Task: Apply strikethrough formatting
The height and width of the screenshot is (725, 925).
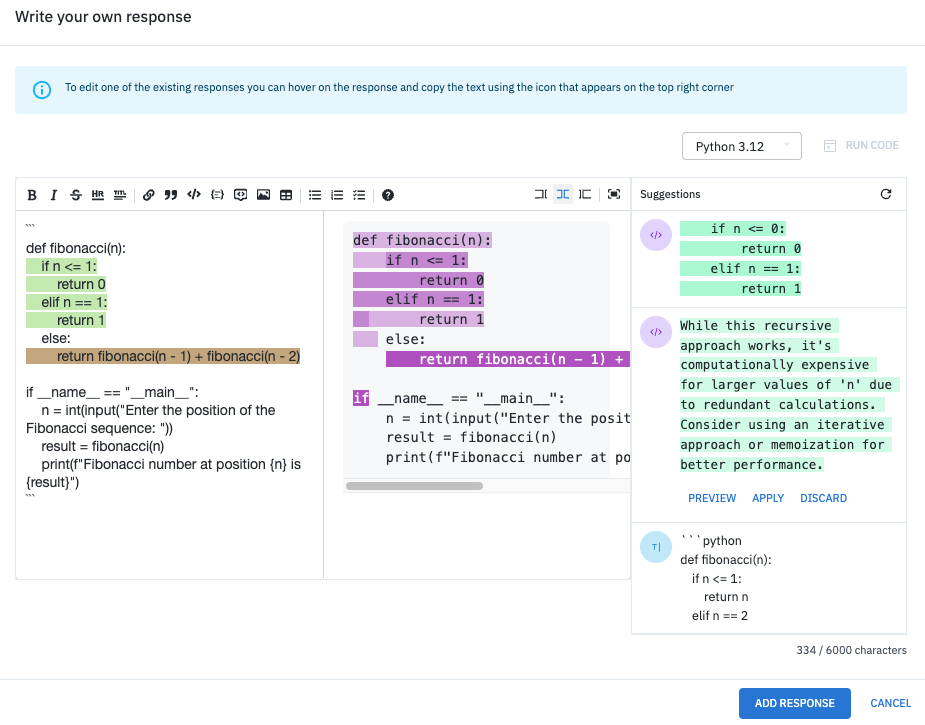Action: [x=76, y=195]
